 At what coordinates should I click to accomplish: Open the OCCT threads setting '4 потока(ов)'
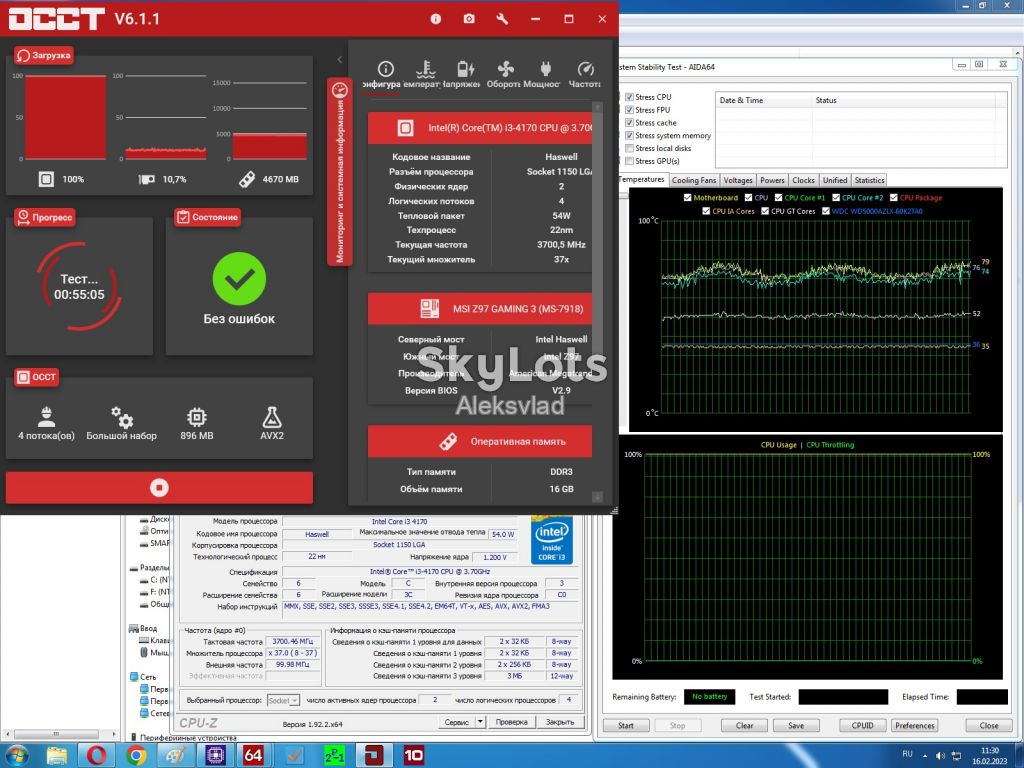tap(46, 423)
